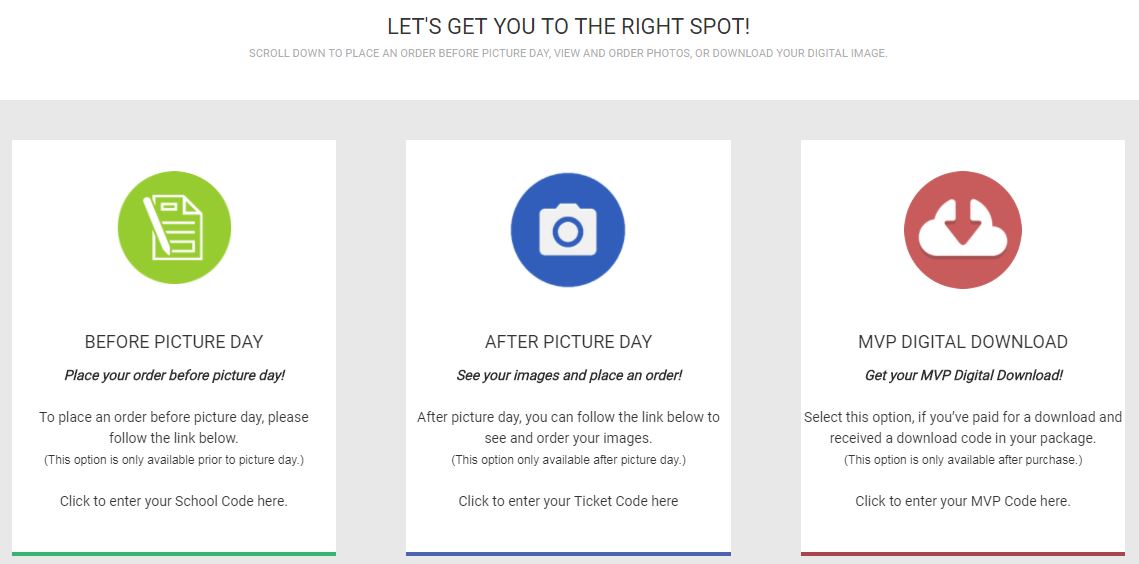The height and width of the screenshot is (564, 1139).
Task: Click the "only available after purchase" note
Action: 962,460
